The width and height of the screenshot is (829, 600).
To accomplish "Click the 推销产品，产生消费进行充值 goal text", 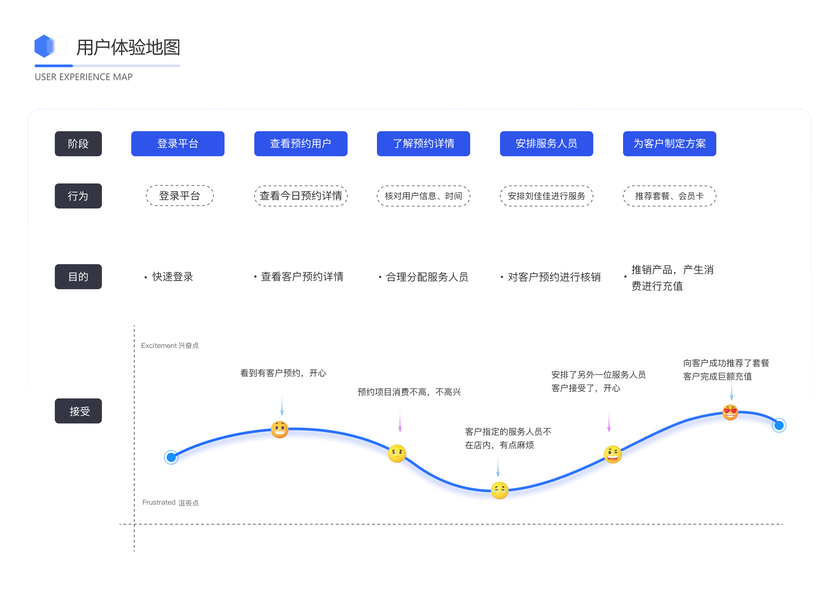I will (672, 278).
